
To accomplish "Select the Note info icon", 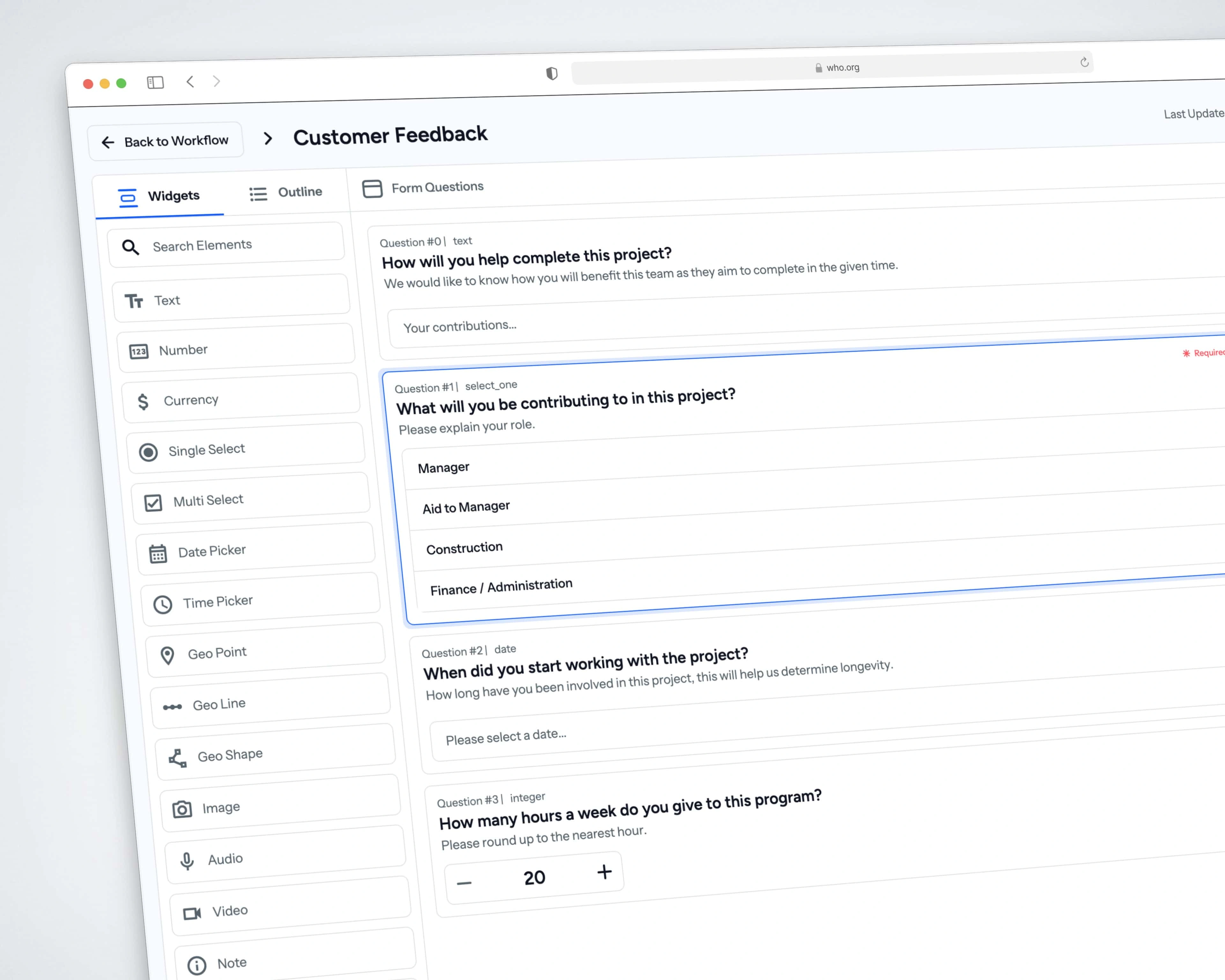I will 197,965.
